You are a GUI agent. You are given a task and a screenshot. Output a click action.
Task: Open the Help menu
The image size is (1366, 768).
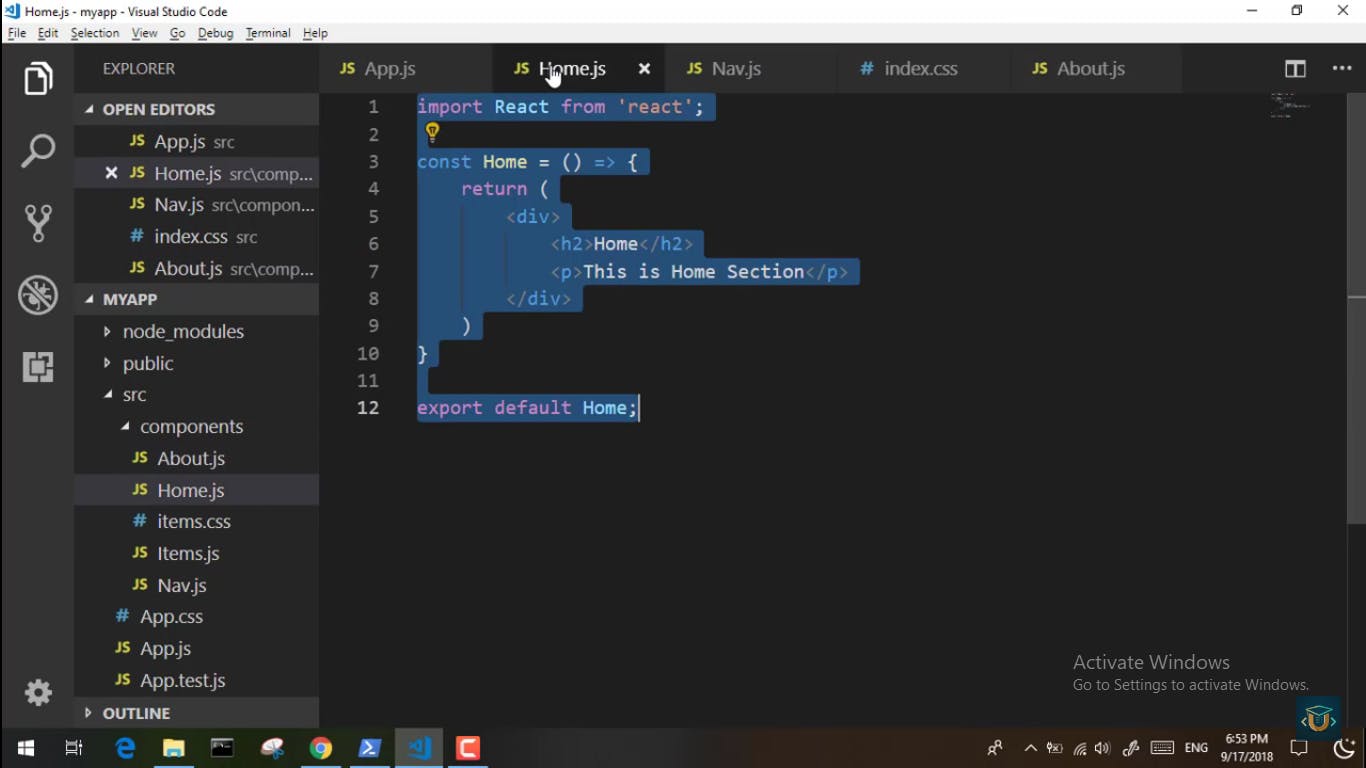[x=315, y=33]
